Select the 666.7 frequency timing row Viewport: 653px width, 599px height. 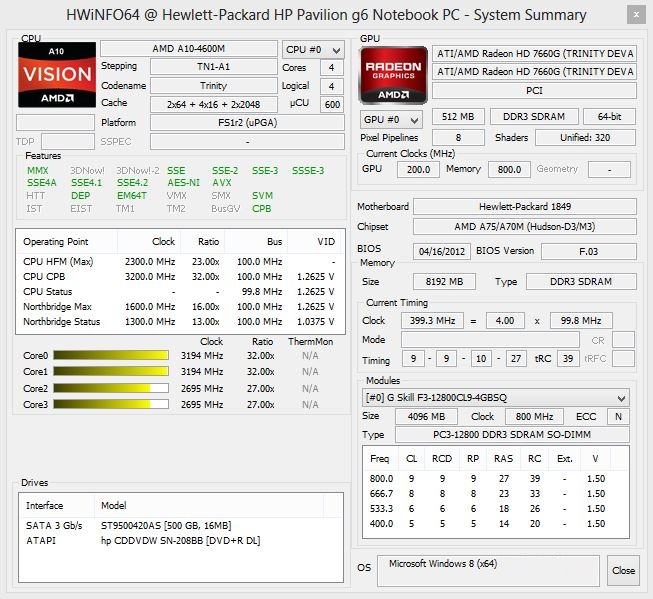496,494
